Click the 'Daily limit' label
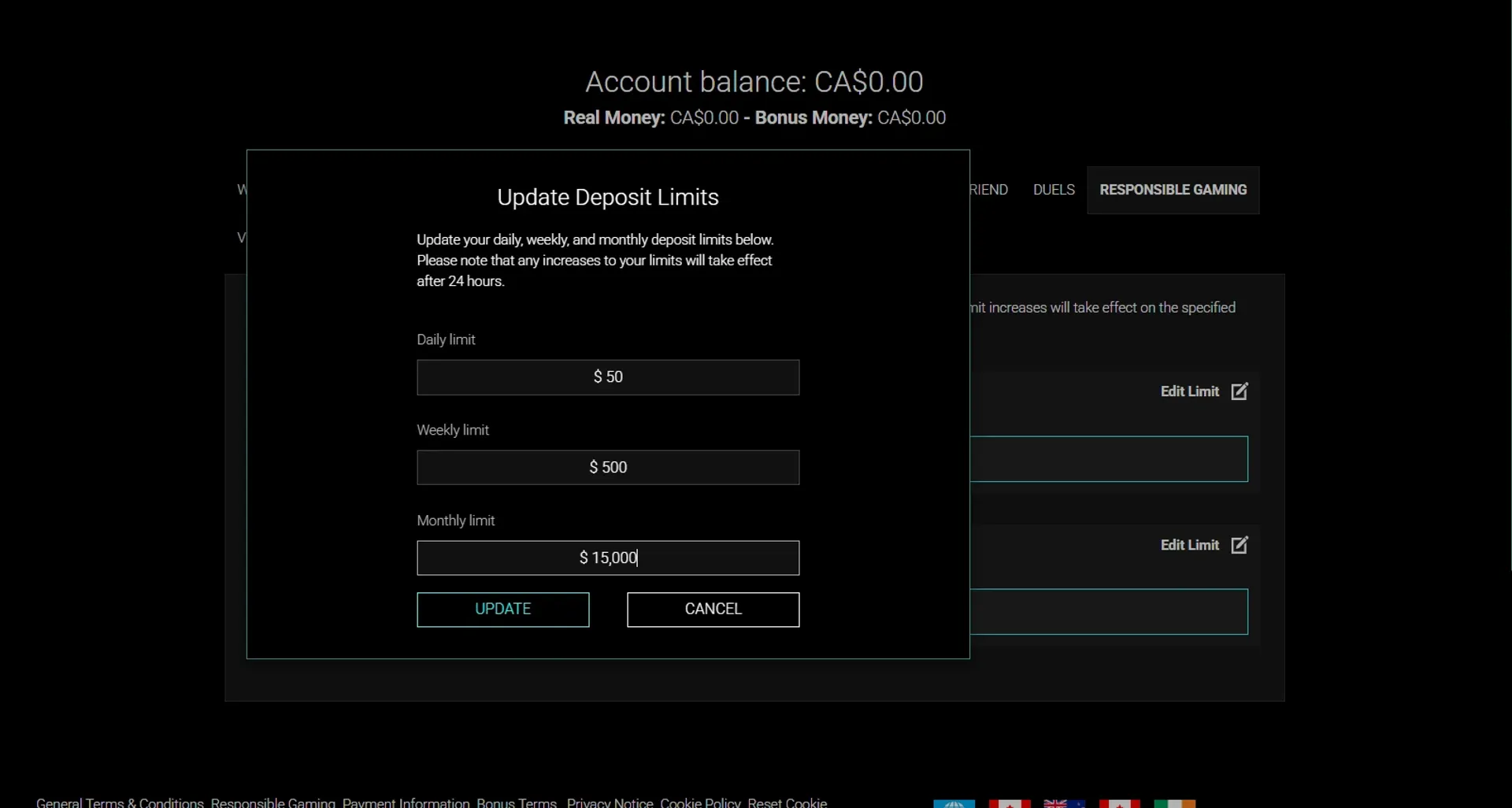Image resolution: width=1512 pixels, height=808 pixels. coord(446,339)
